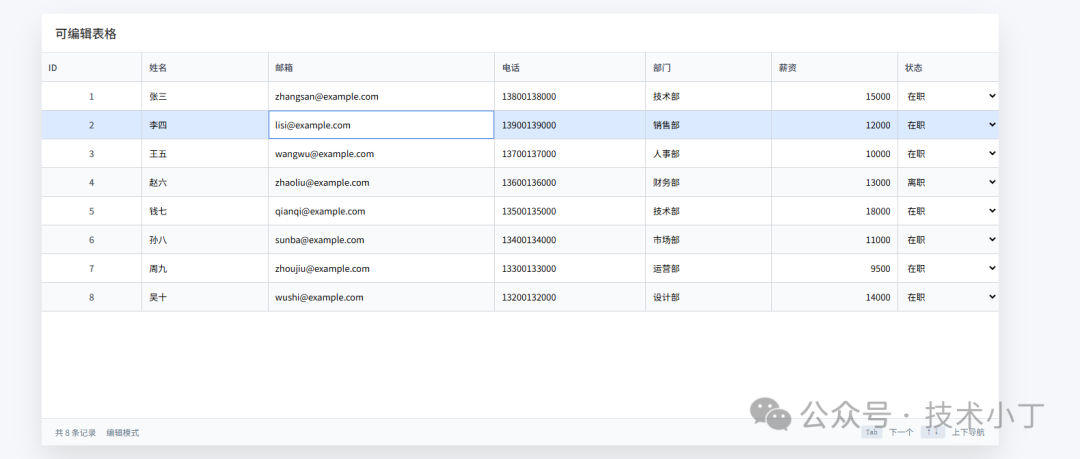Click the 财务部 department cell
Image resolution: width=1080 pixels, height=459 pixels.
(x=708, y=183)
